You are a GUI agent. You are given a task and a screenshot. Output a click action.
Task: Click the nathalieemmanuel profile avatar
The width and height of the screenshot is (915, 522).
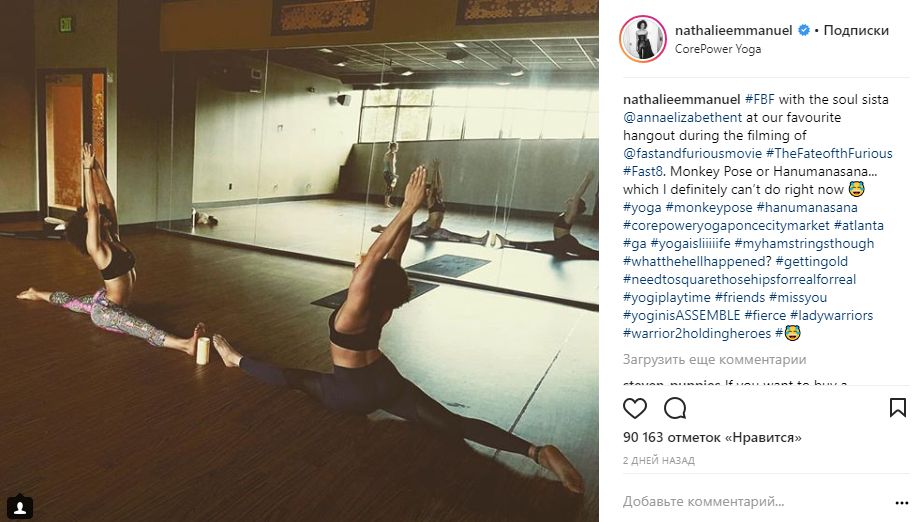642,39
